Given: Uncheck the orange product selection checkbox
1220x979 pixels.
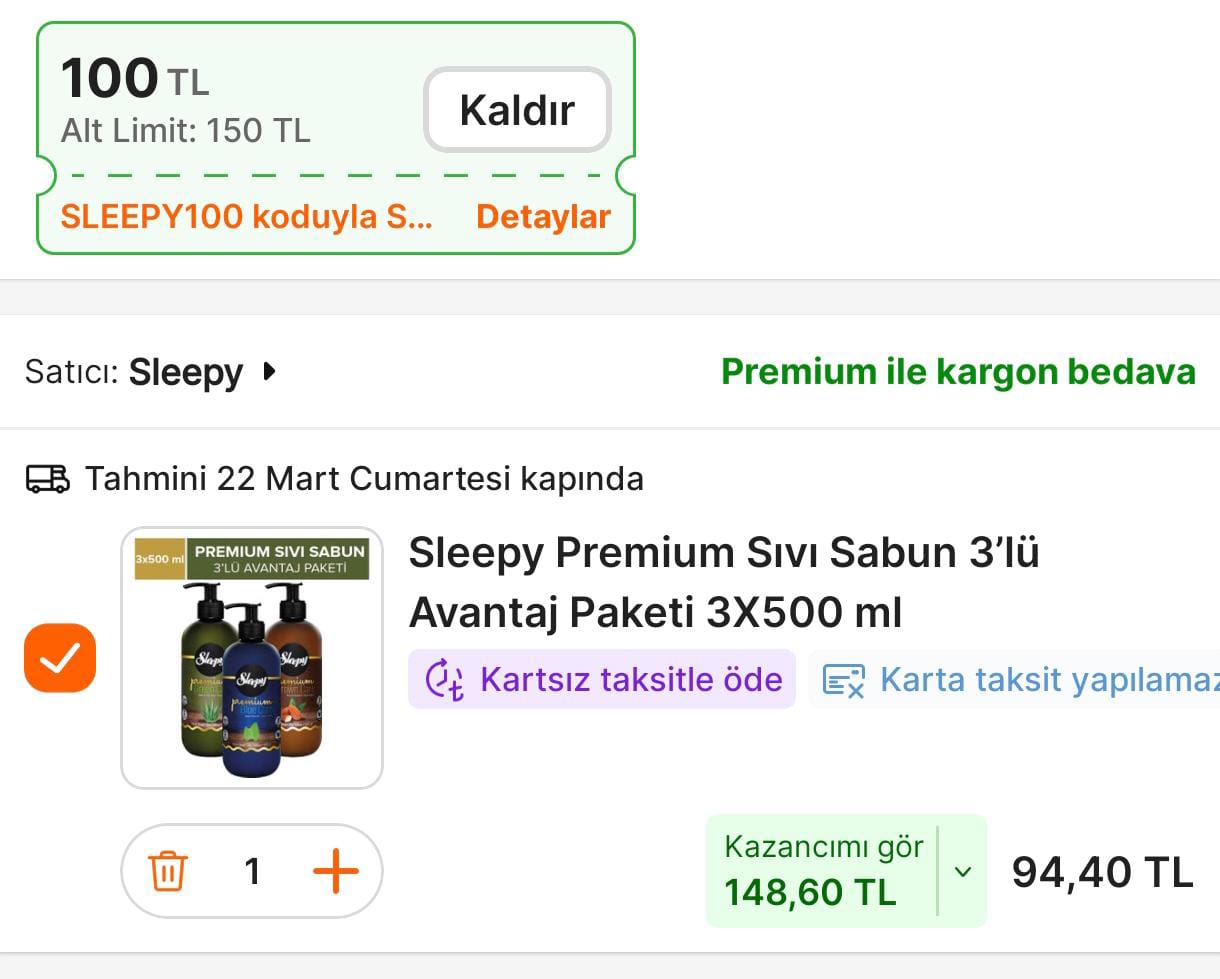Looking at the screenshot, I should 60,658.
